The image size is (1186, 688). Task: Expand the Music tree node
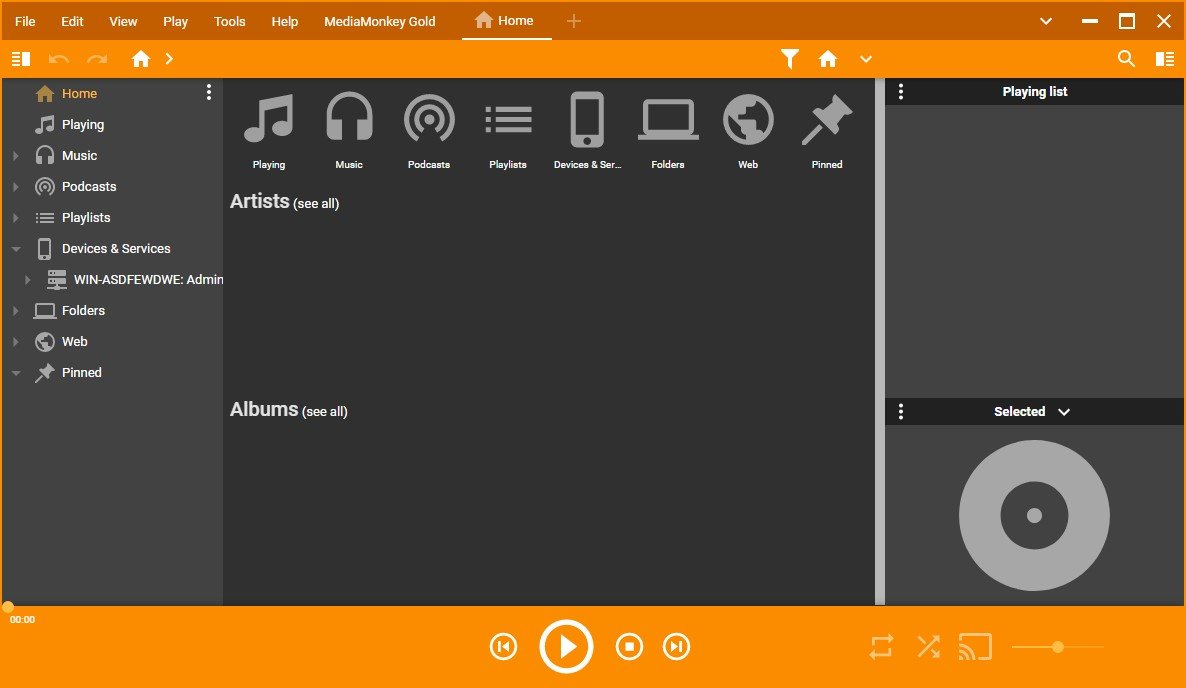[x=16, y=156]
